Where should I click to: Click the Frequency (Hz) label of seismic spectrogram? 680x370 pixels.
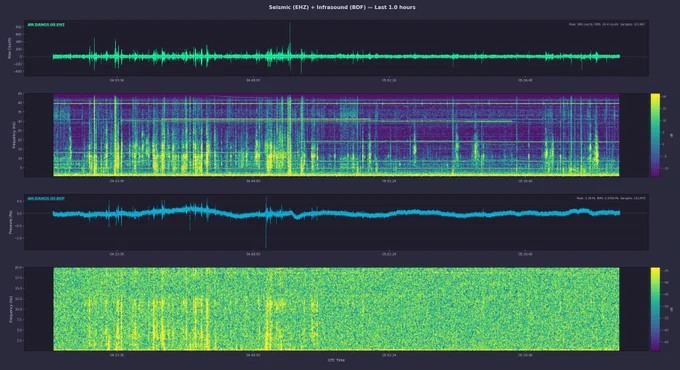14,135
